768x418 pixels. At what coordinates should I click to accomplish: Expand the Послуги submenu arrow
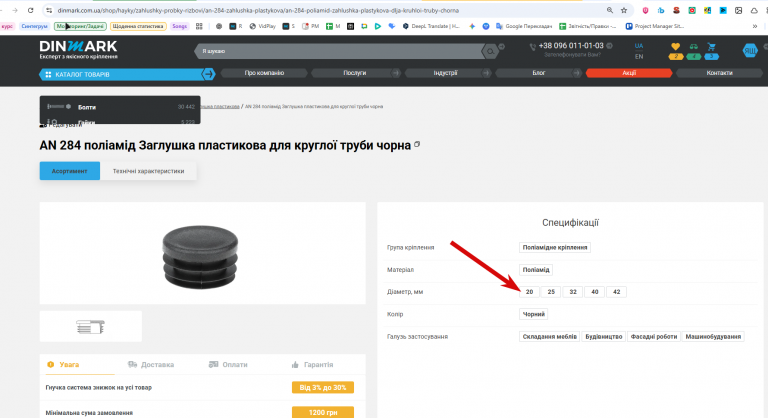pyautogui.click(x=396, y=73)
